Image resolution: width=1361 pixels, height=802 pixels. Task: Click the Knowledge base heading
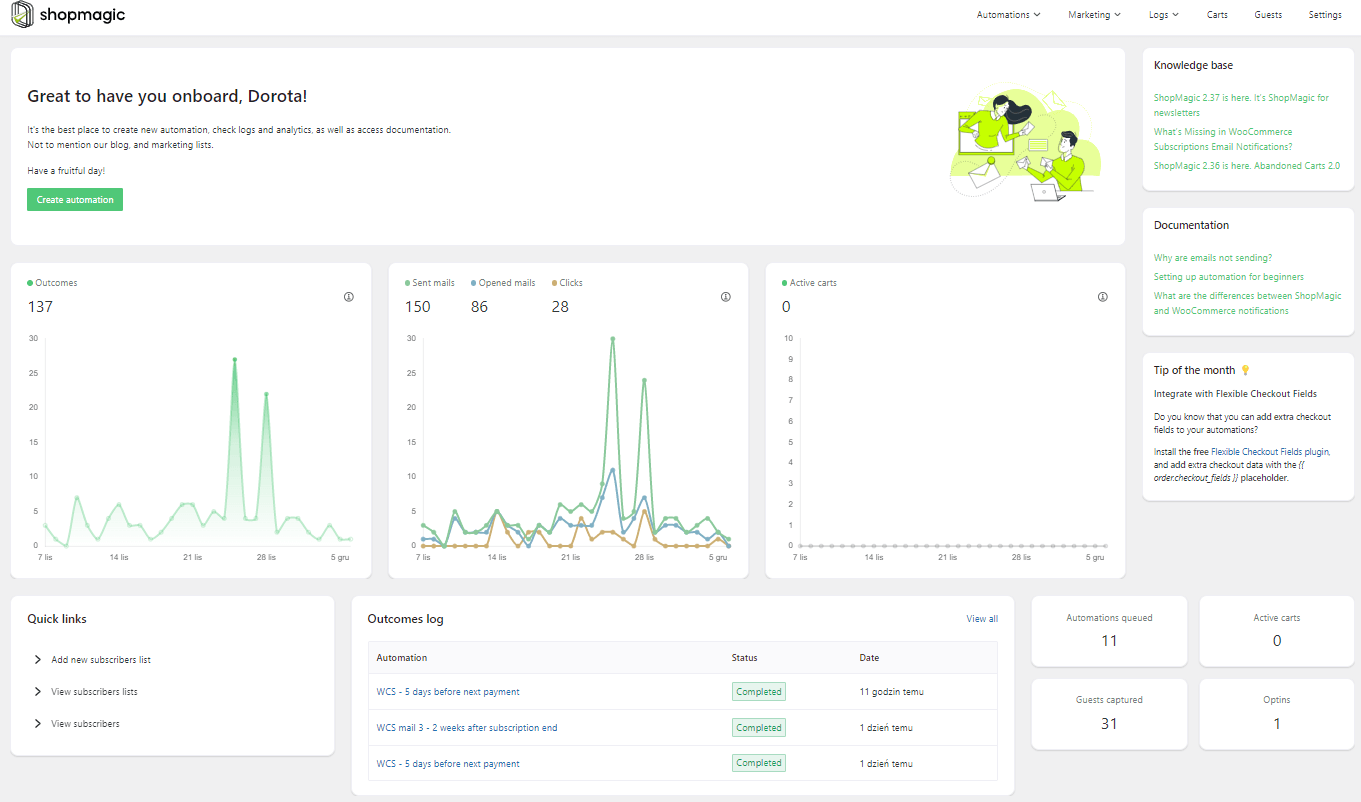tap(1193, 65)
